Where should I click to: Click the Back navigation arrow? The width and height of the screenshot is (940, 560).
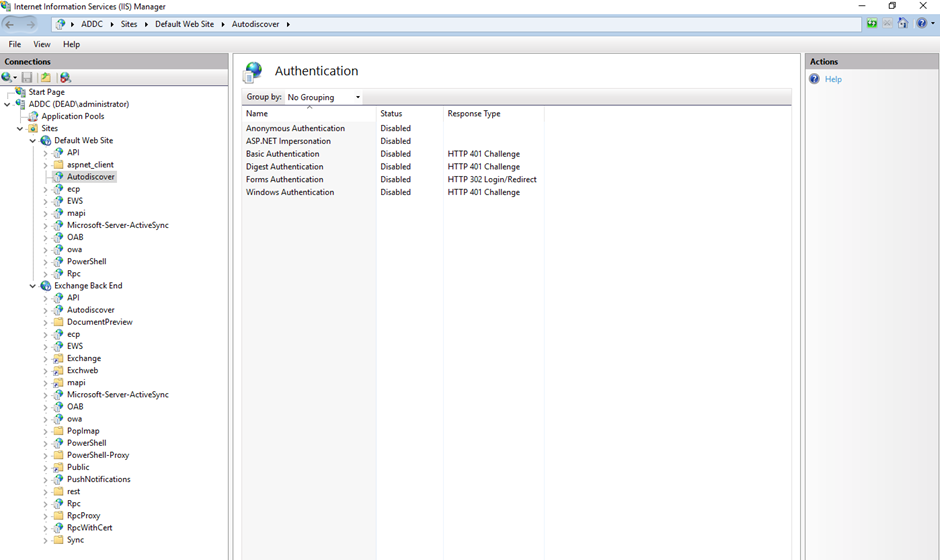pyautogui.click(x=10, y=24)
